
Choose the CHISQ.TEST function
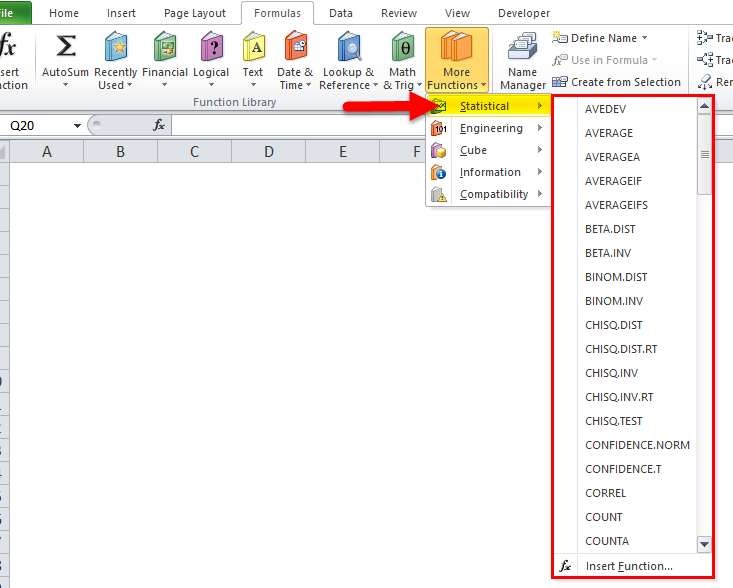coord(613,421)
